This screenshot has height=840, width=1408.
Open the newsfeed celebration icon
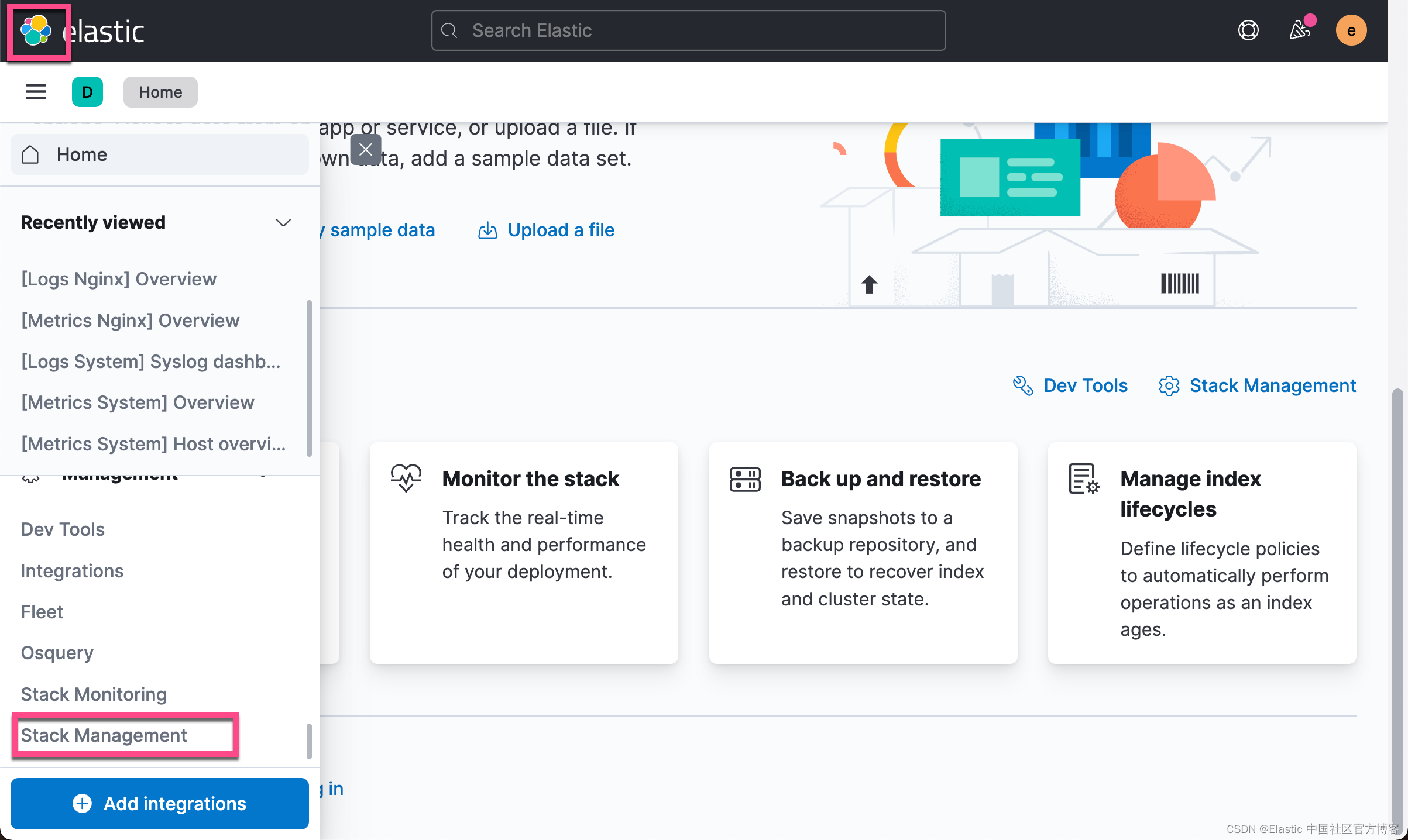click(x=1300, y=29)
